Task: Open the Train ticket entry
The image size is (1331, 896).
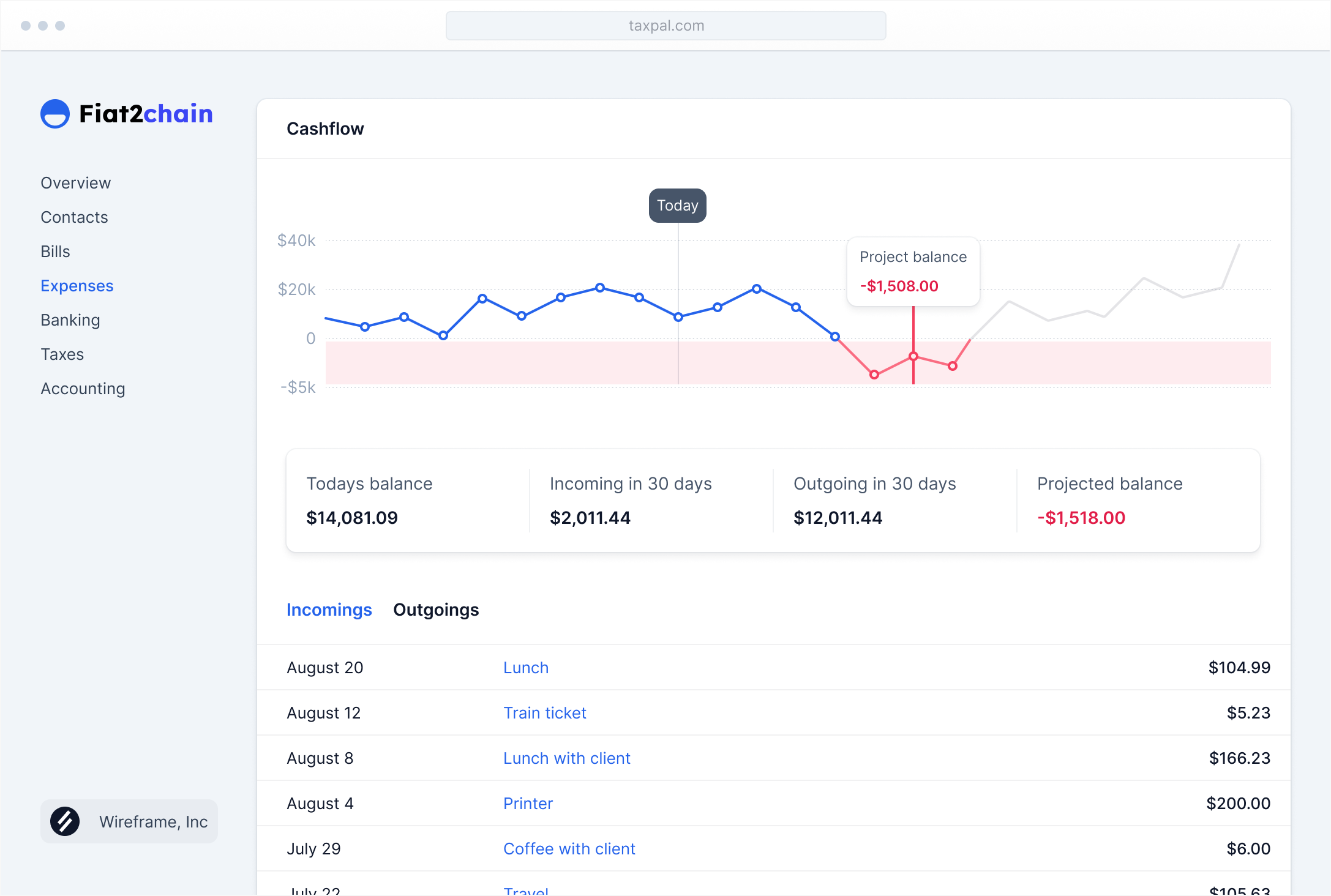Action: (544, 713)
